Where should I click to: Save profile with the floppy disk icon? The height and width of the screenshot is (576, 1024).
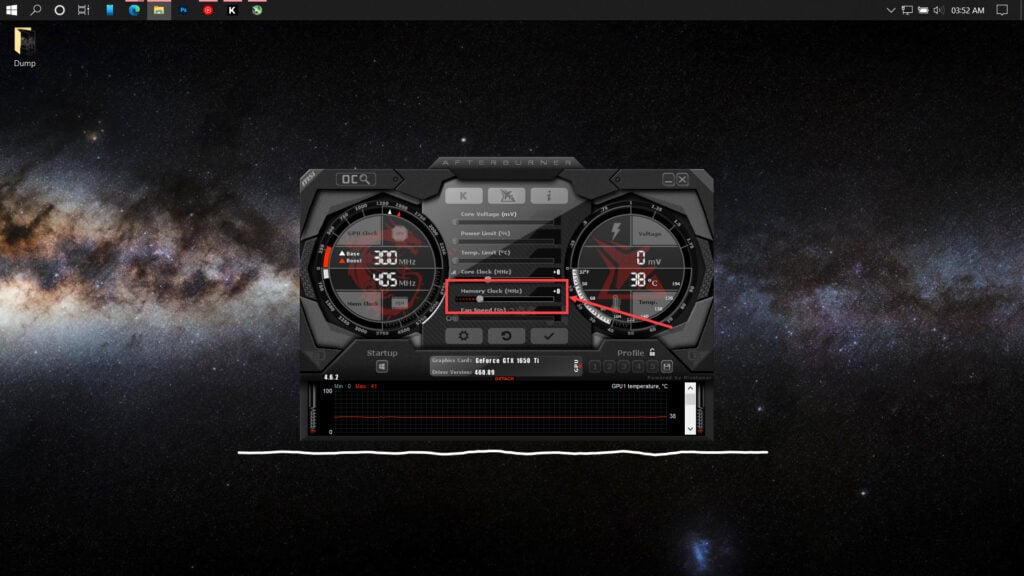667,366
